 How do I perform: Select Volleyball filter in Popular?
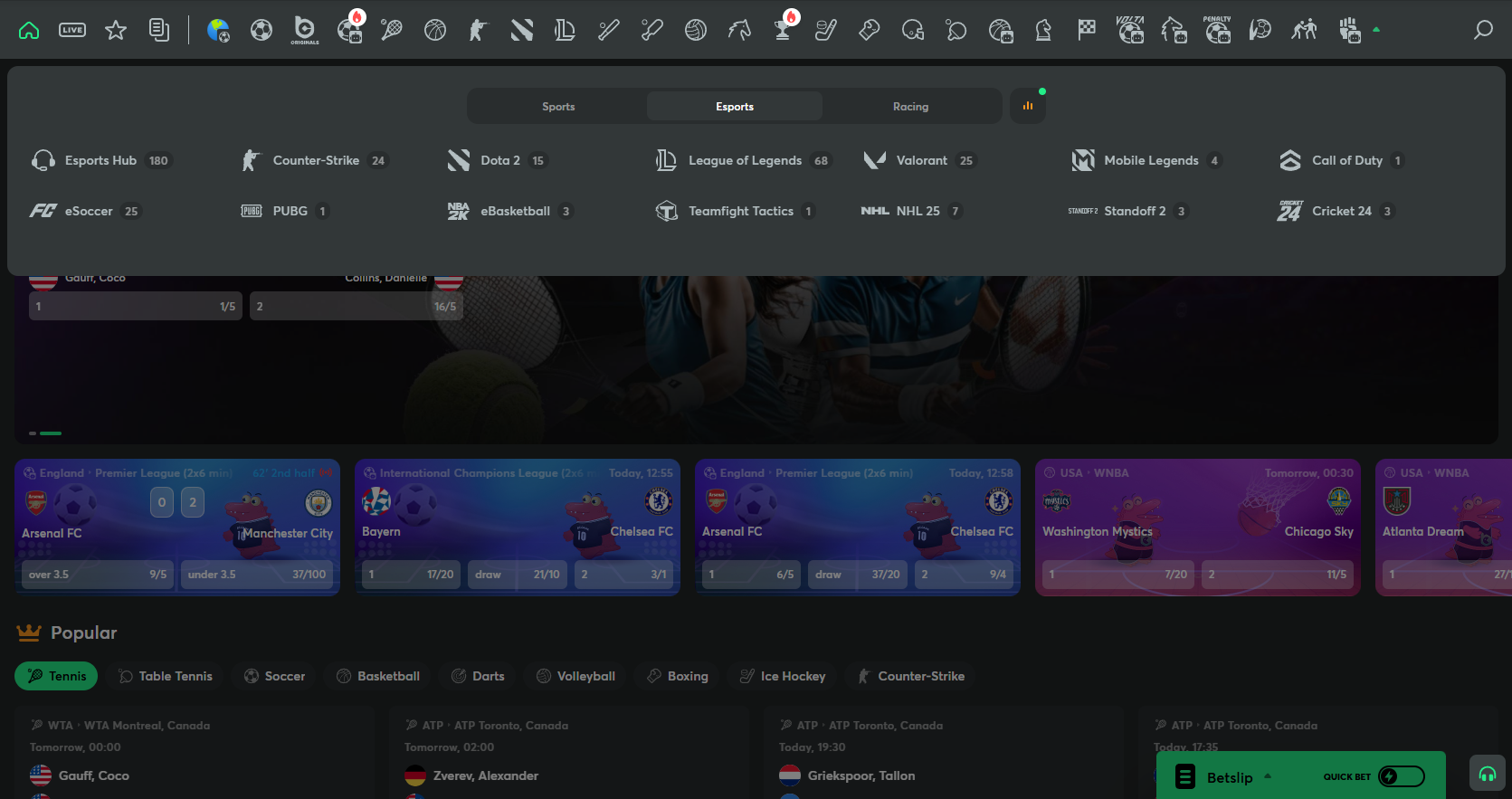pyautogui.click(x=575, y=676)
